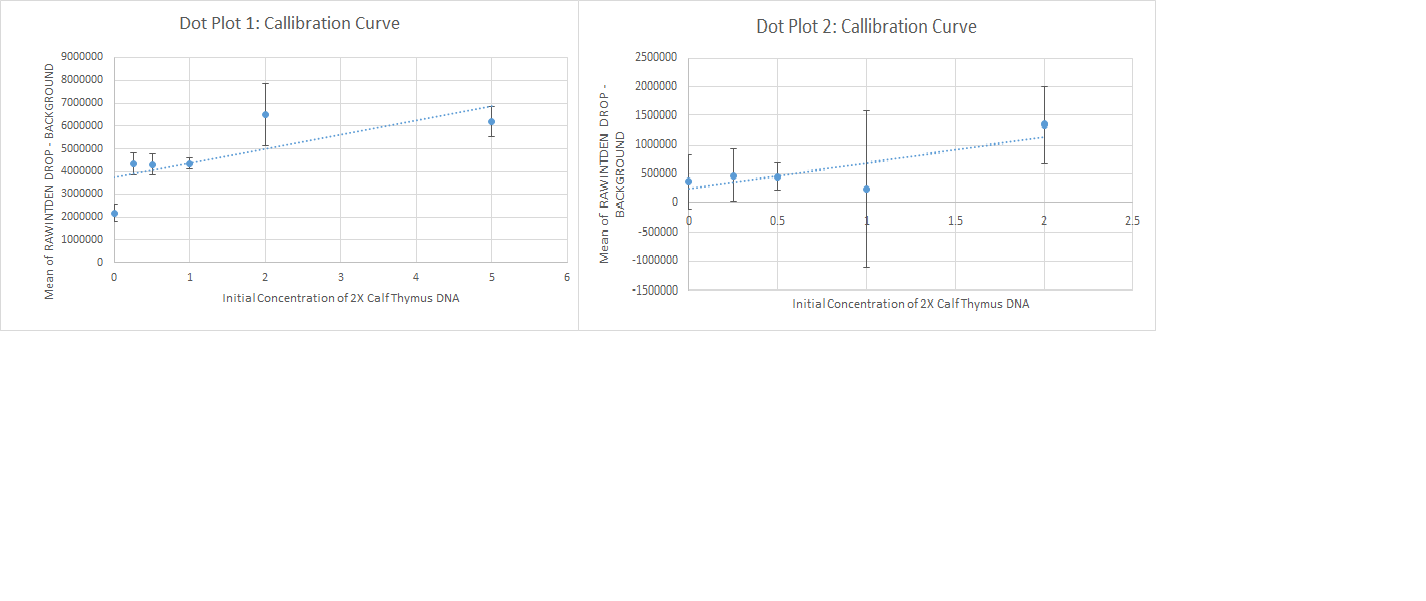Screen dimensions: 1426x601
Task: Select Dot Plot 1 data point at concentration 5
Action: point(491,122)
